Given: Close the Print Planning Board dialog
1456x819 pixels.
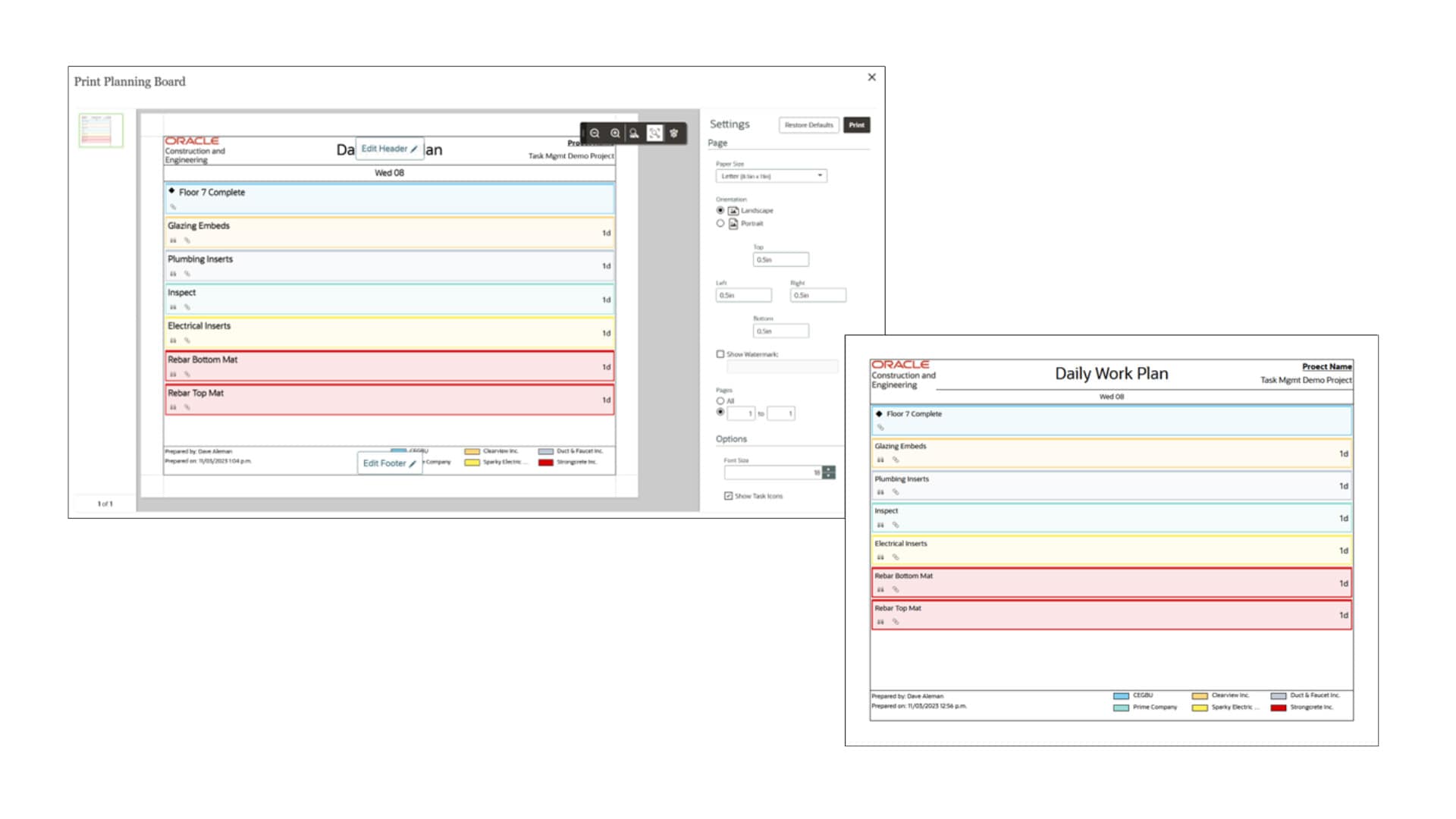Looking at the screenshot, I should tap(871, 77).
